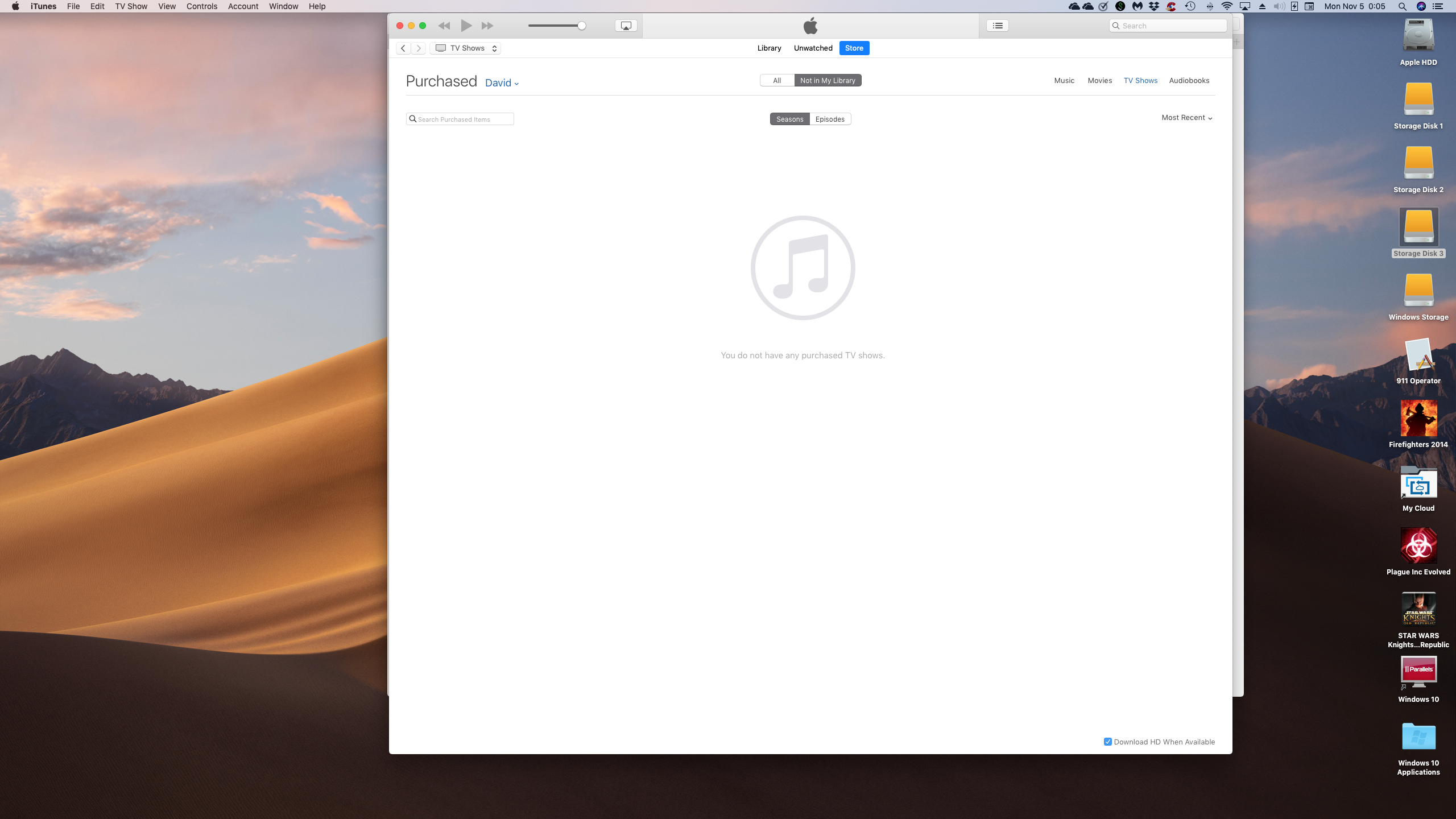This screenshot has width=1456, height=819.
Task: Open the Most Recent sort dropdown
Action: click(x=1187, y=118)
